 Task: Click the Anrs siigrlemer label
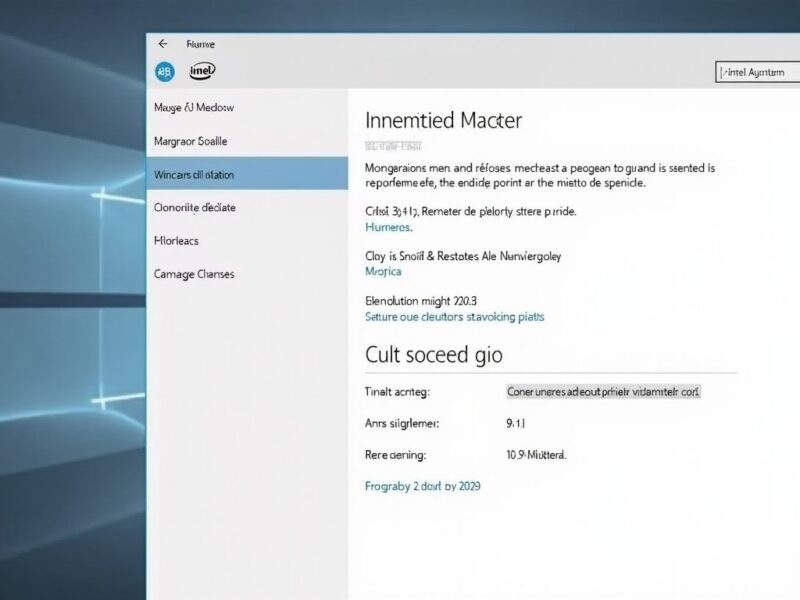click(x=402, y=423)
